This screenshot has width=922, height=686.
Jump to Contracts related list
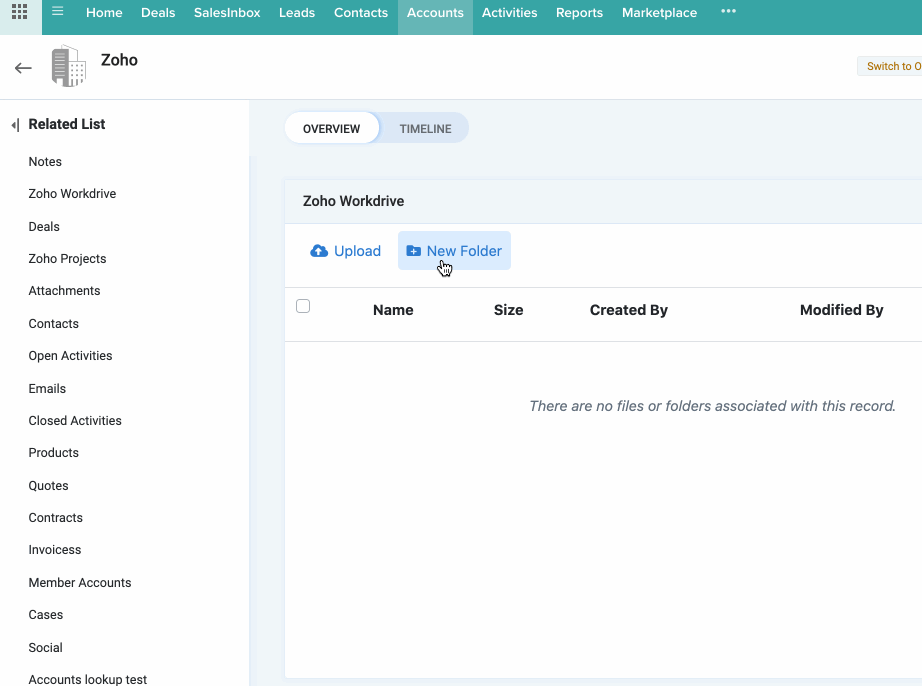56,517
